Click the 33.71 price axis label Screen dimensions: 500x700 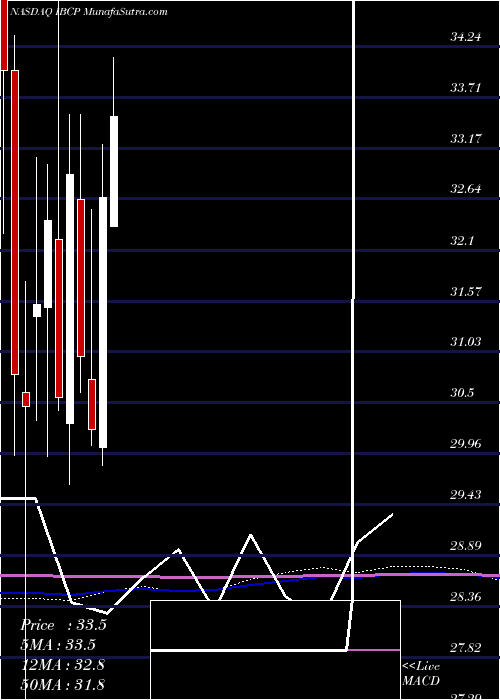[x=465, y=88]
